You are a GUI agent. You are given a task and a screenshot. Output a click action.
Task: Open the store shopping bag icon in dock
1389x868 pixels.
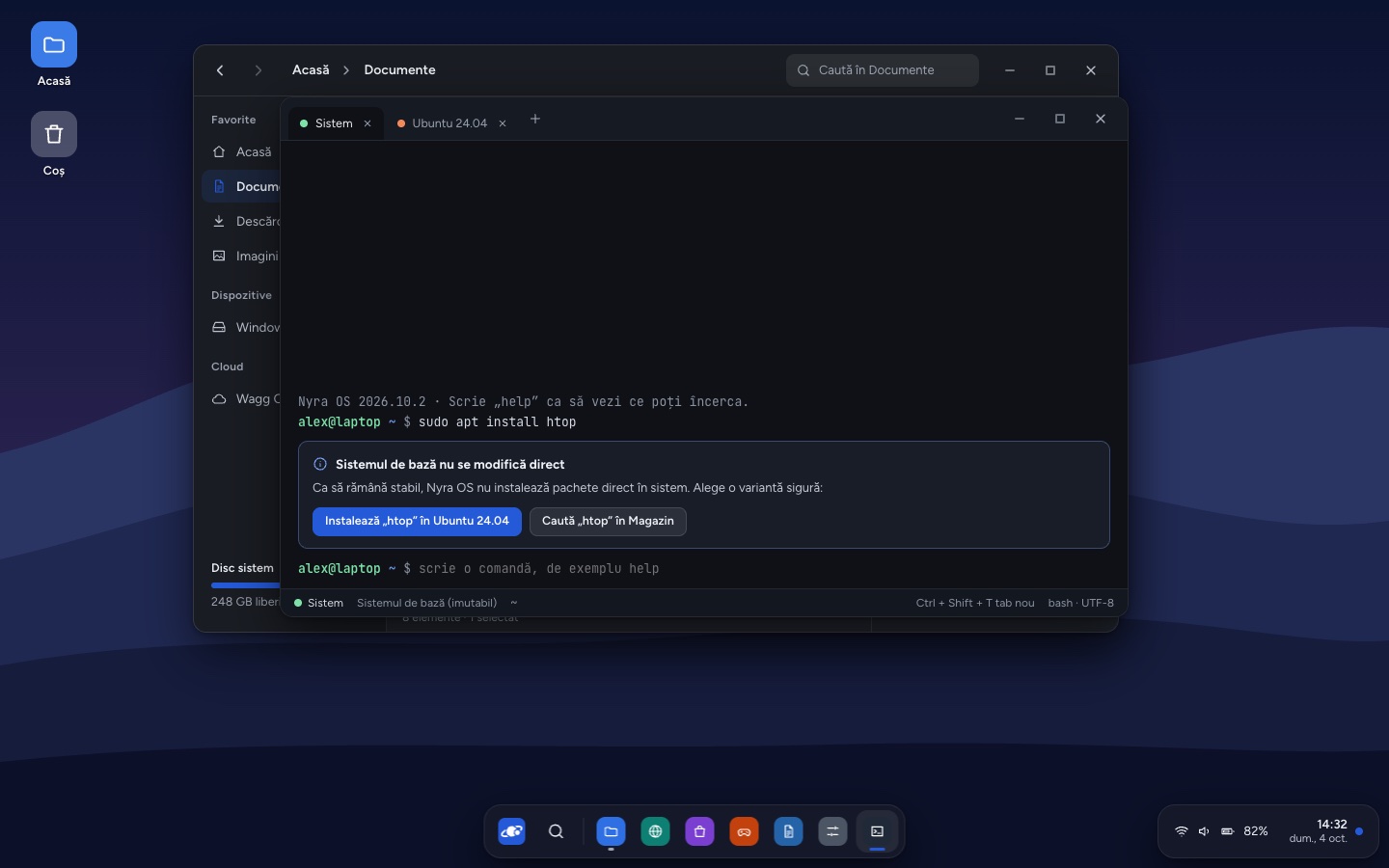[x=699, y=831]
